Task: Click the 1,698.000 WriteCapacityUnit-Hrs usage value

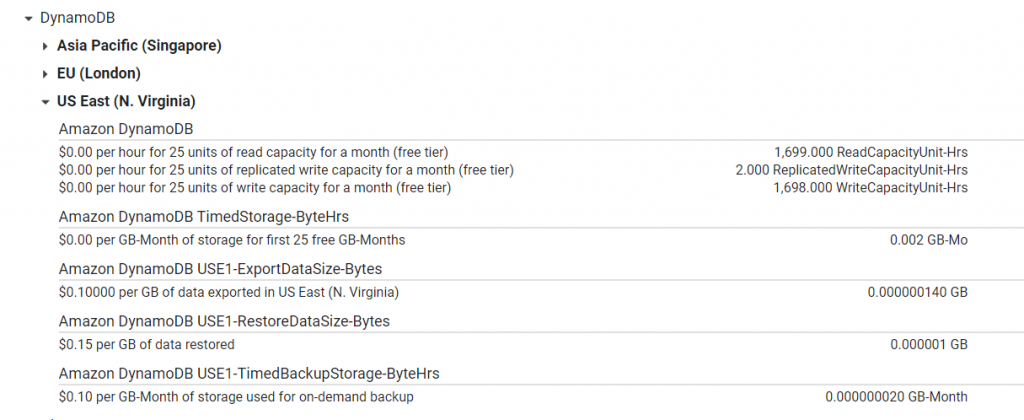Action: pos(870,188)
